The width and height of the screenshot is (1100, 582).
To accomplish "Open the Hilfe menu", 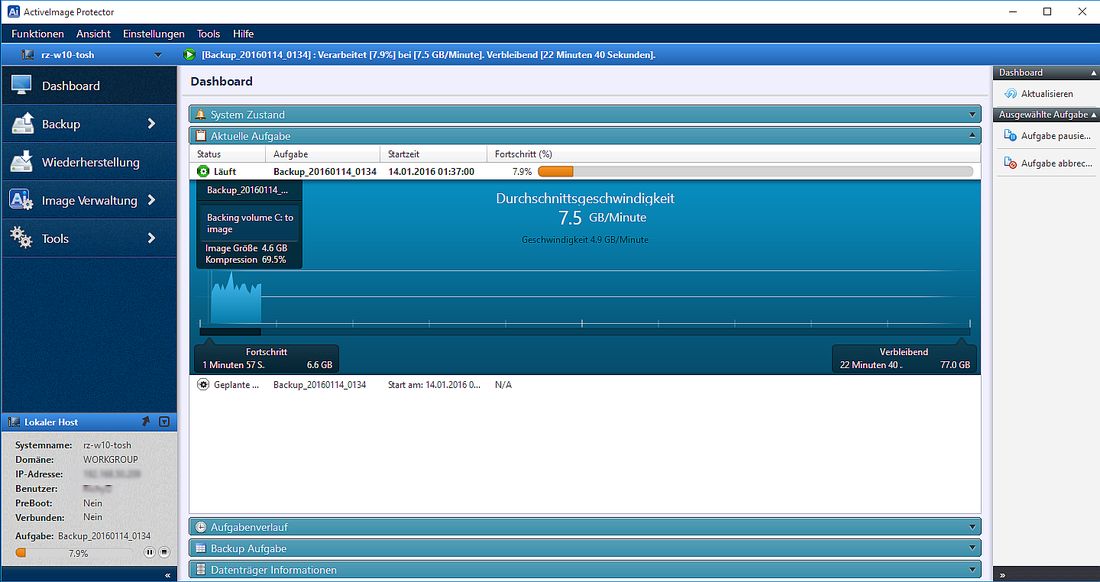I will (x=243, y=34).
